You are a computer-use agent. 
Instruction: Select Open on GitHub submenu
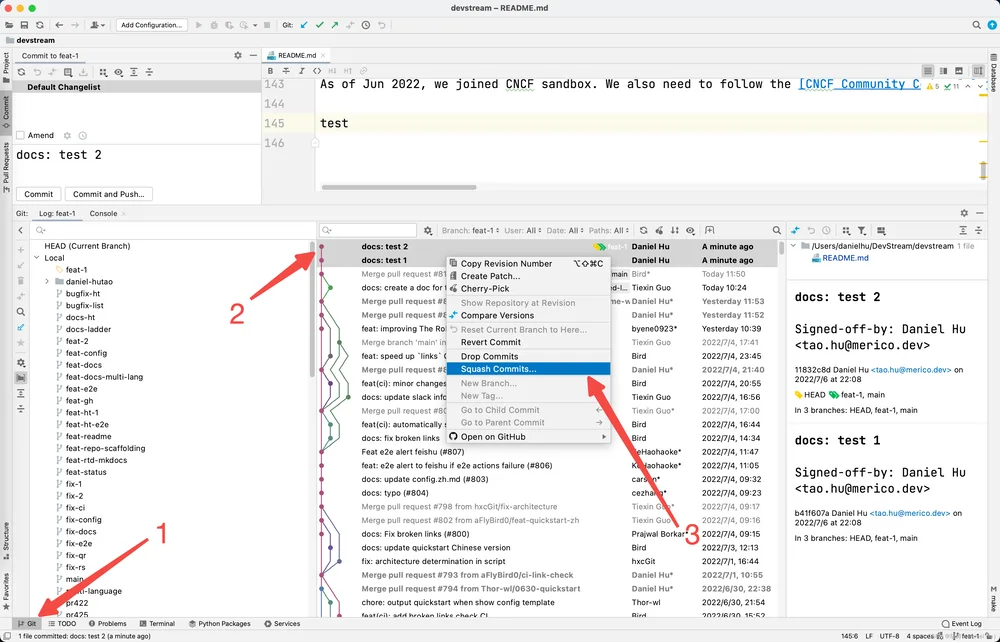[x=528, y=437]
